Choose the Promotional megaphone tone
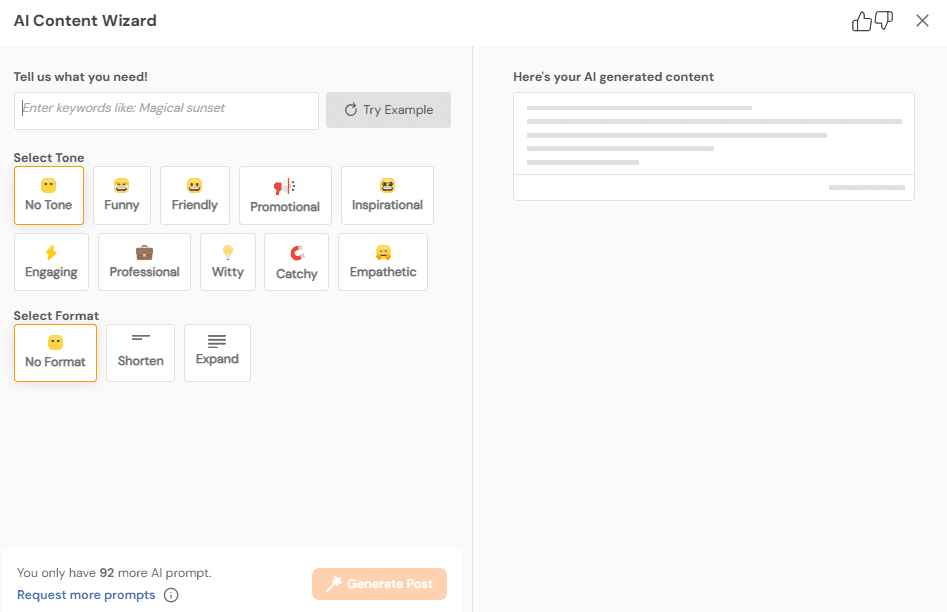 (x=285, y=195)
